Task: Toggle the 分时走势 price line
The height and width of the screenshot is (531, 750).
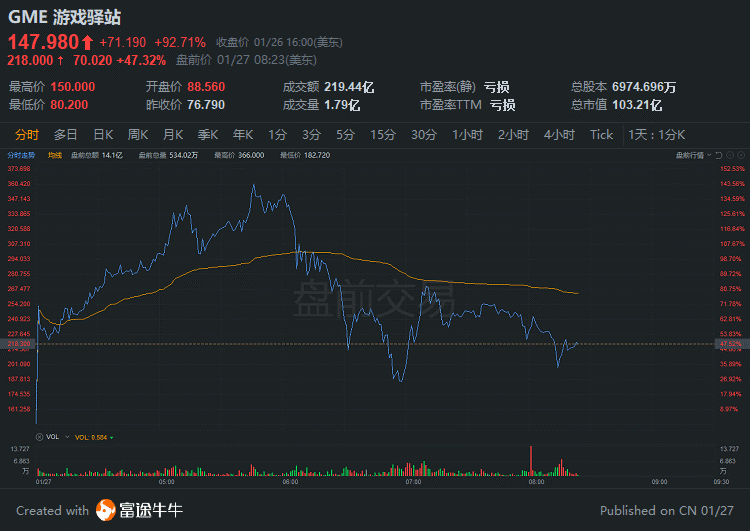Action: [x=21, y=155]
